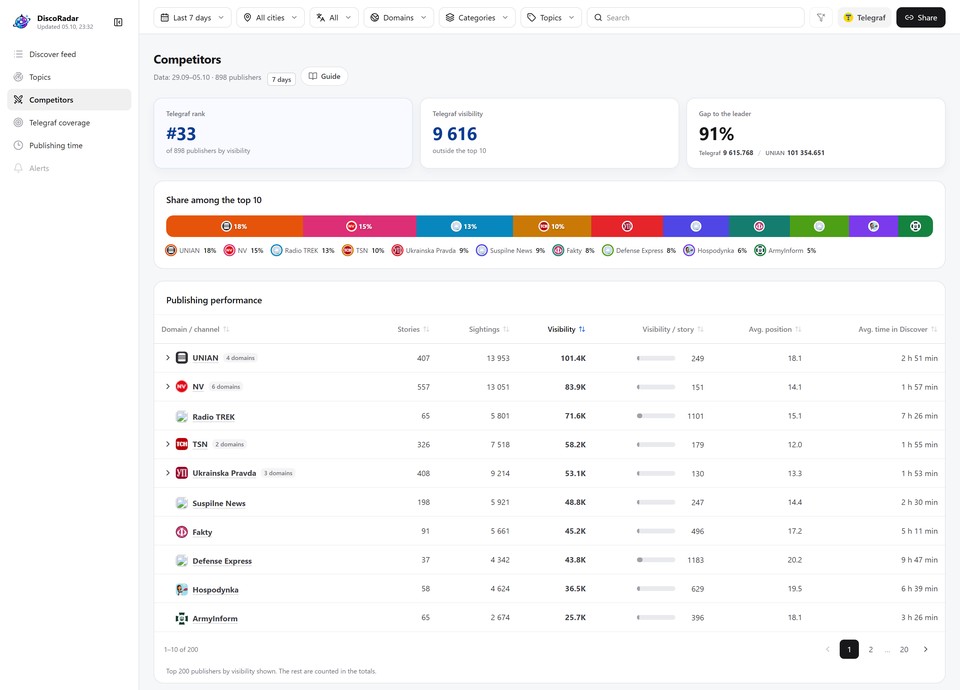Go to pagination page 20
The image size is (960, 690).
[904, 650]
